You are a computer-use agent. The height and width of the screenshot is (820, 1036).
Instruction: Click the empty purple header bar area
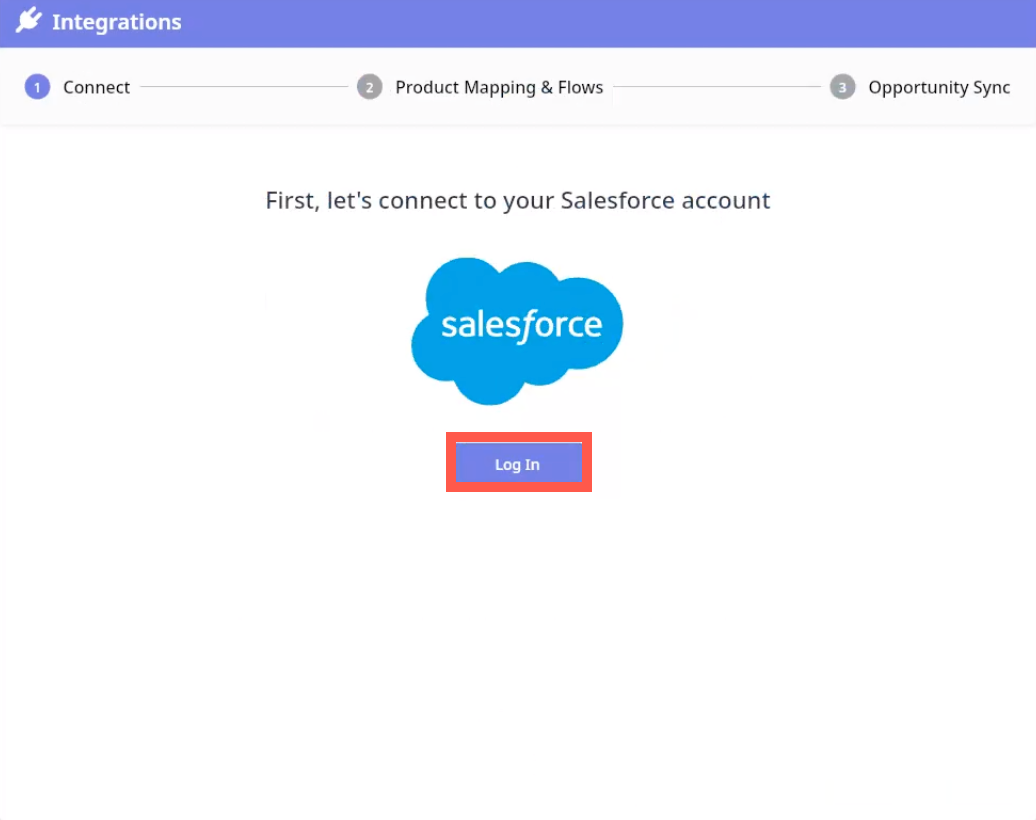coord(600,22)
